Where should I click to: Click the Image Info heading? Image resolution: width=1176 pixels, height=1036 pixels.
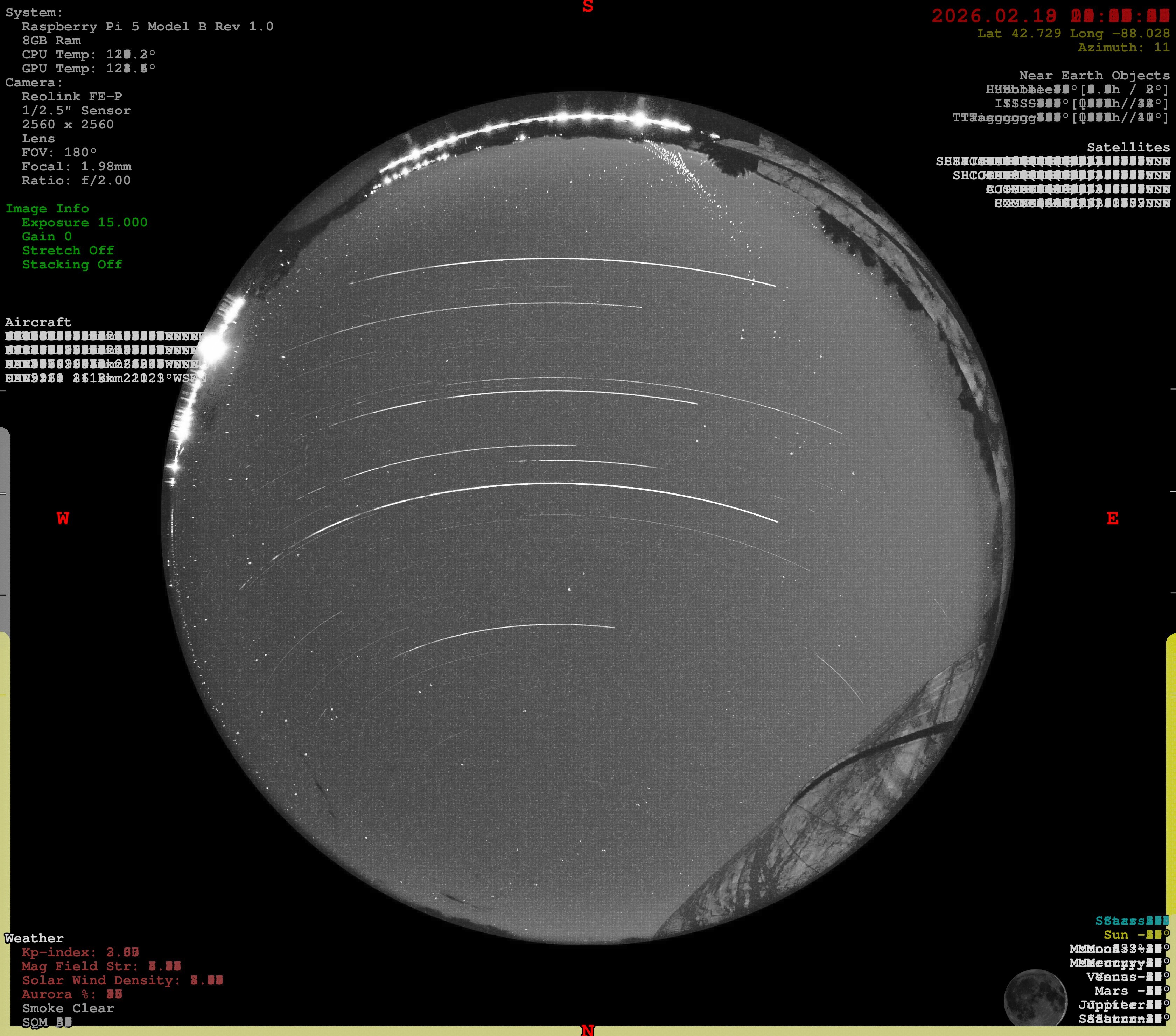[47, 208]
